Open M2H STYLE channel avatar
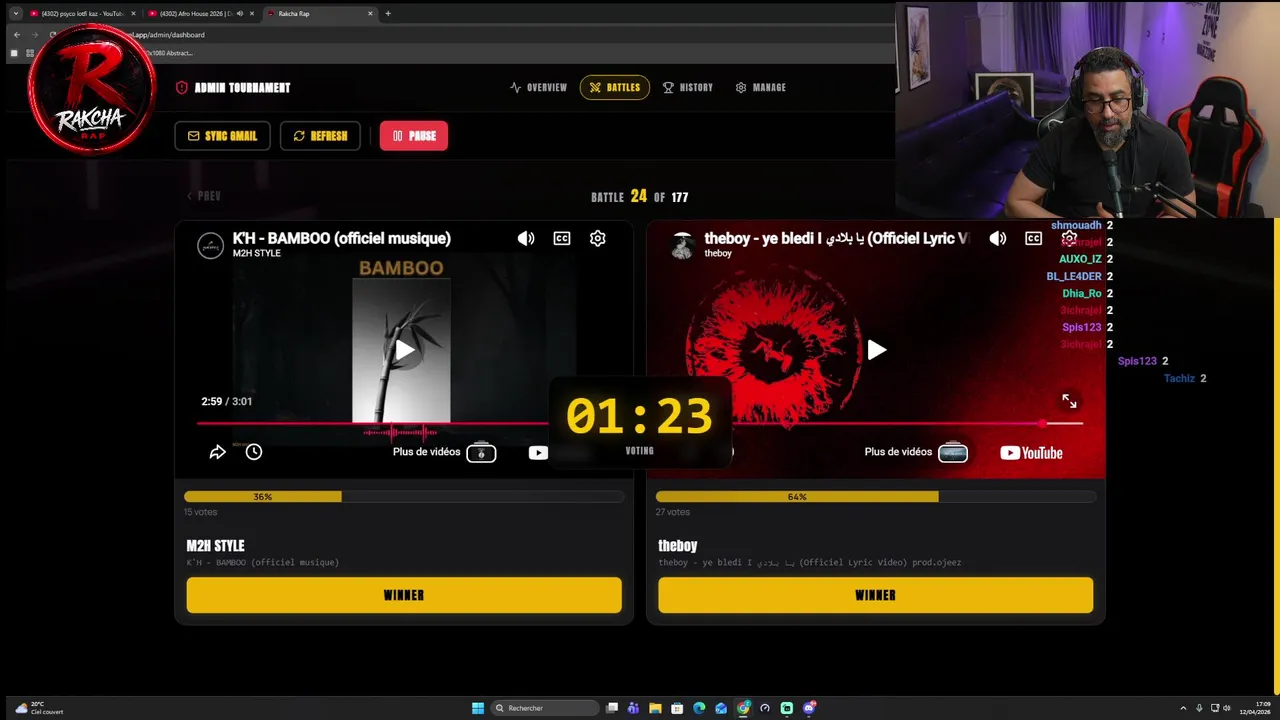Screen dimensions: 1280x720 (210, 245)
